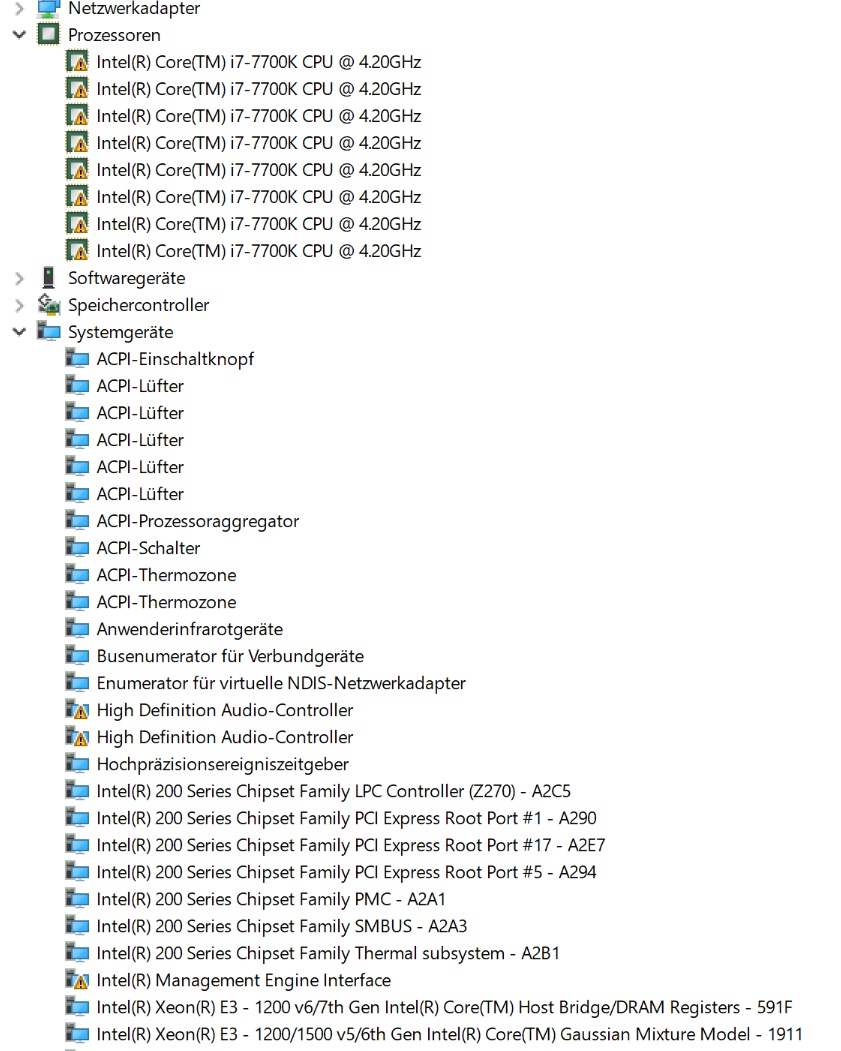Select the LPC Controller (Z270) - A2C5 entry
Image resolution: width=841 pixels, height=1051 pixels.
pyautogui.click(x=334, y=791)
